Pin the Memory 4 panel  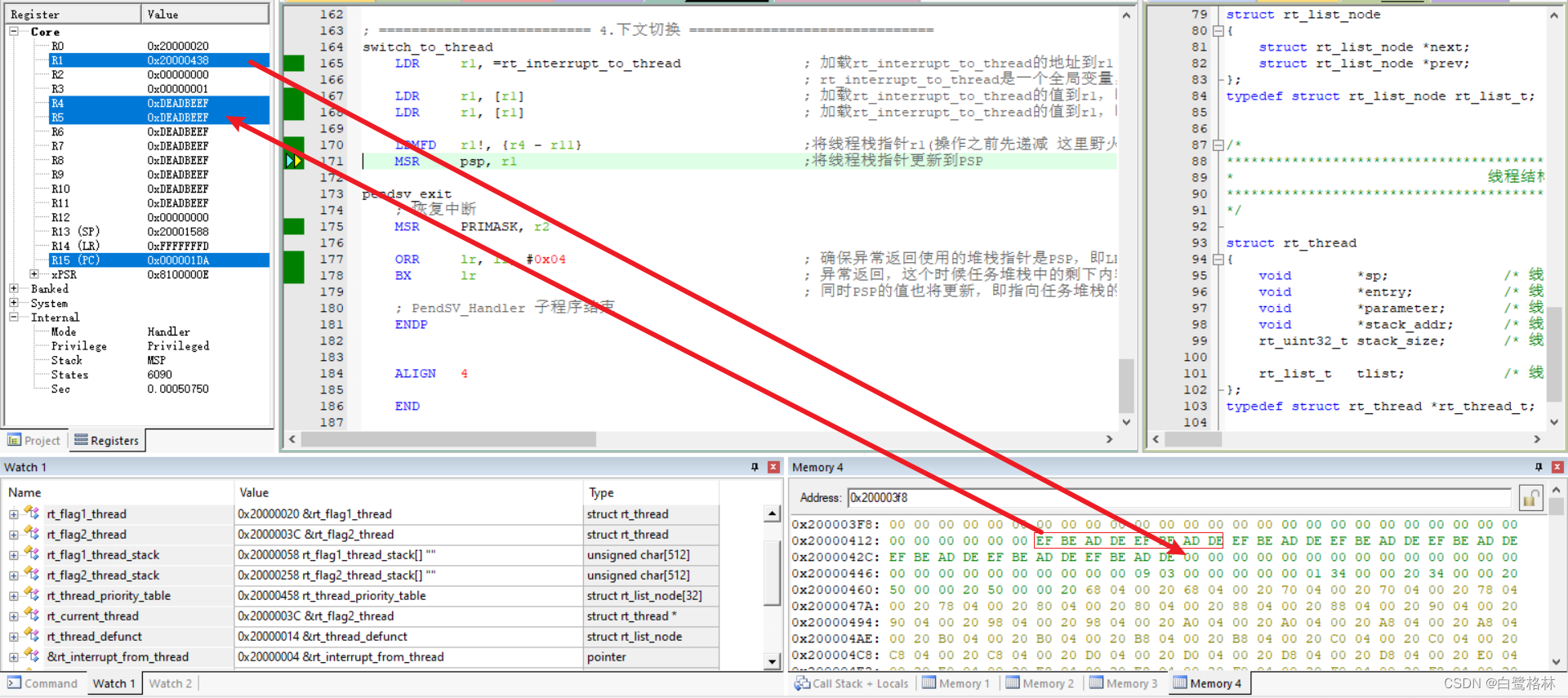[1539, 467]
